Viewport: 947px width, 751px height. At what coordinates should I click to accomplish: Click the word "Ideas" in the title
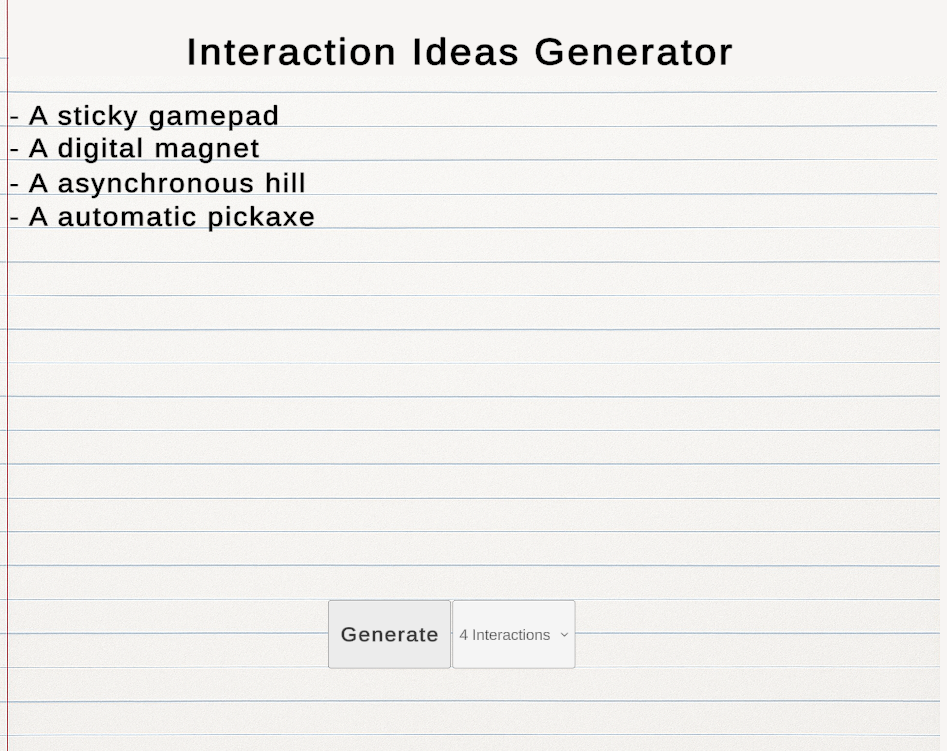tap(465, 53)
